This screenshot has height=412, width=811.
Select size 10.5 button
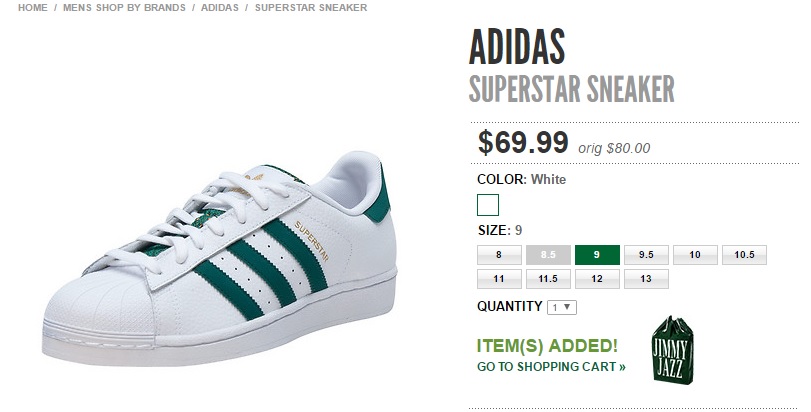pyautogui.click(x=744, y=255)
